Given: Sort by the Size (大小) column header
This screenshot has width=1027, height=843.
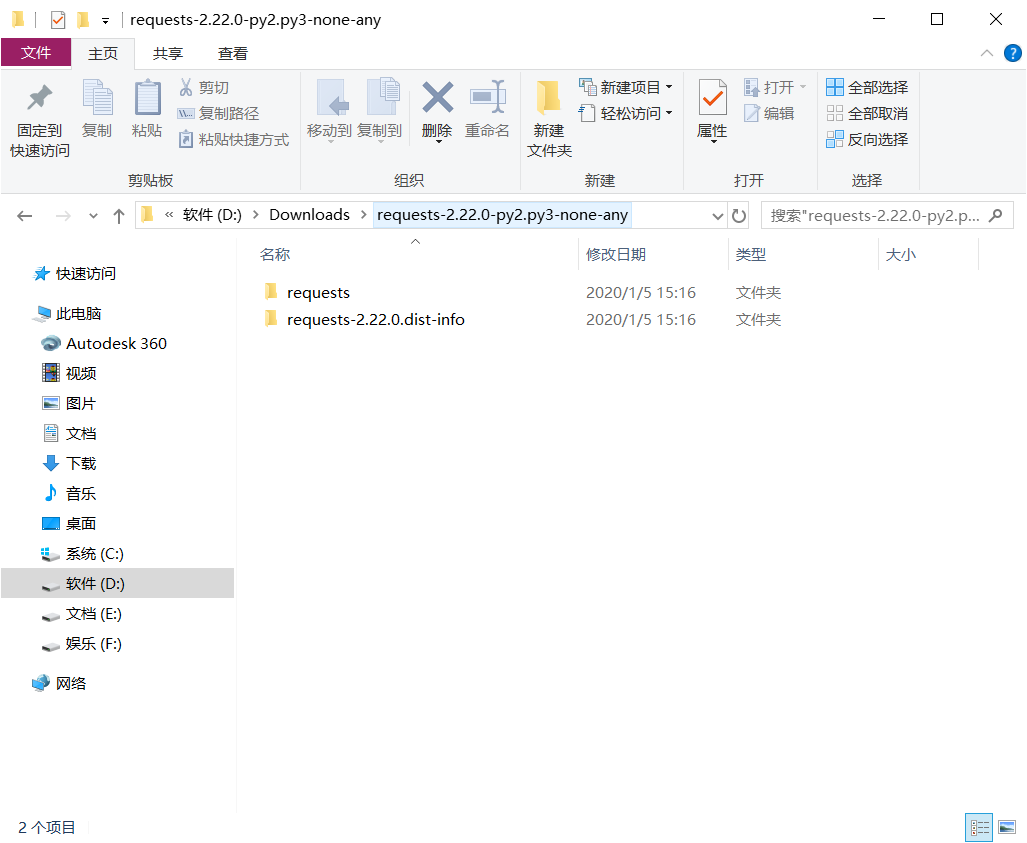Looking at the screenshot, I should coord(901,254).
